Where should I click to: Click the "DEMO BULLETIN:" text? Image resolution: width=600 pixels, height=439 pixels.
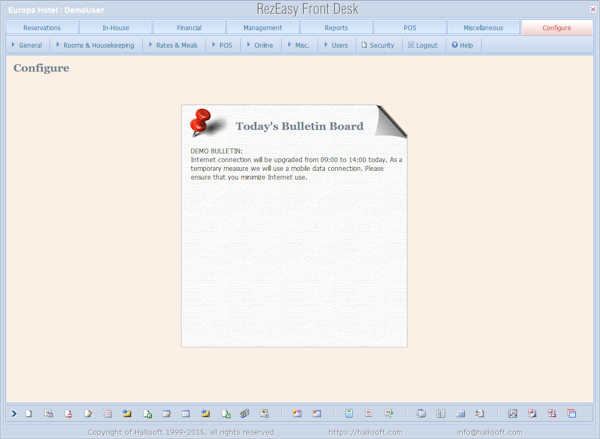[217, 151]
